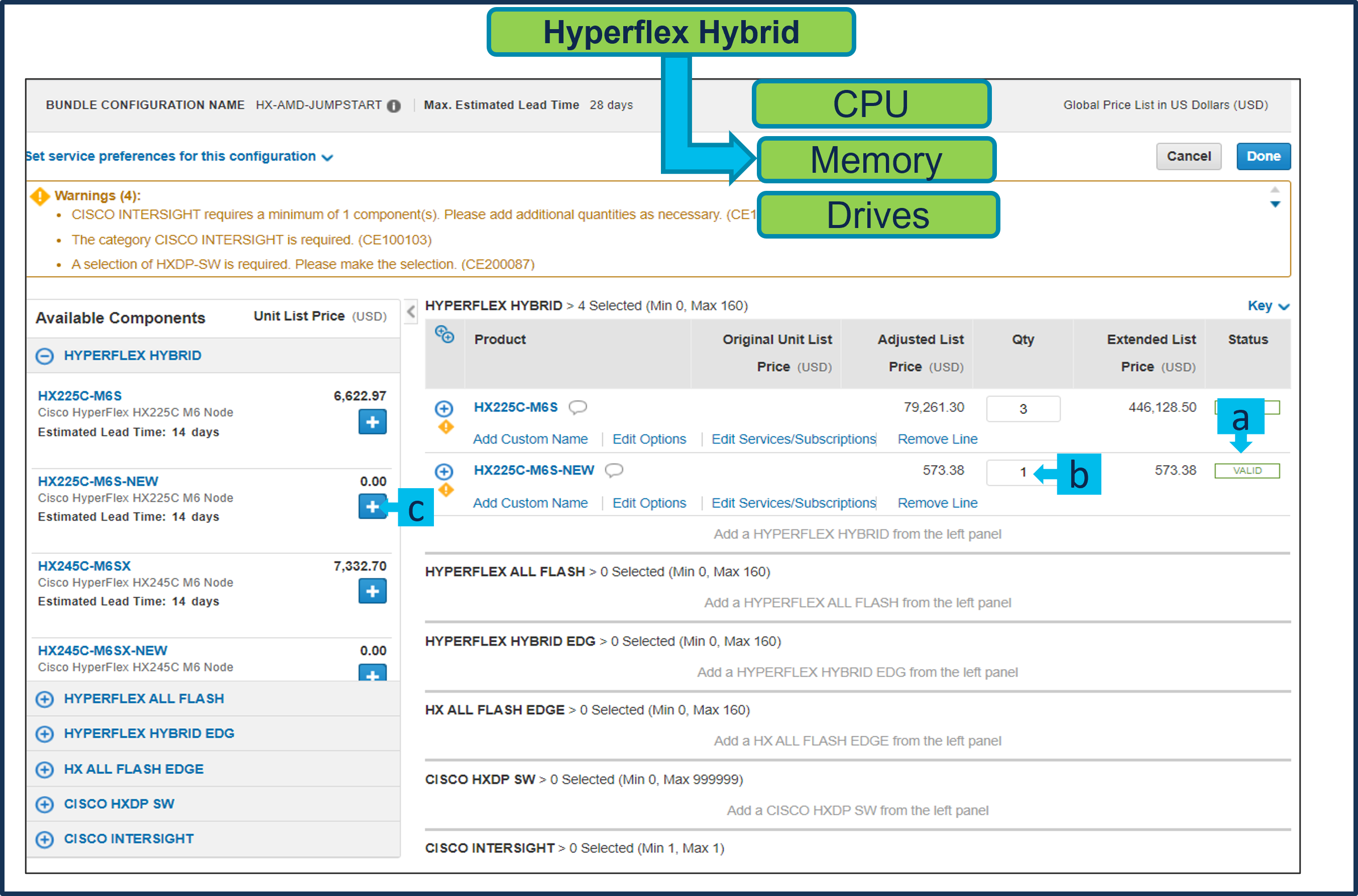Expand HX225C-M6S selected line details
The image size is (1358, 896).
tap(444, 408)
